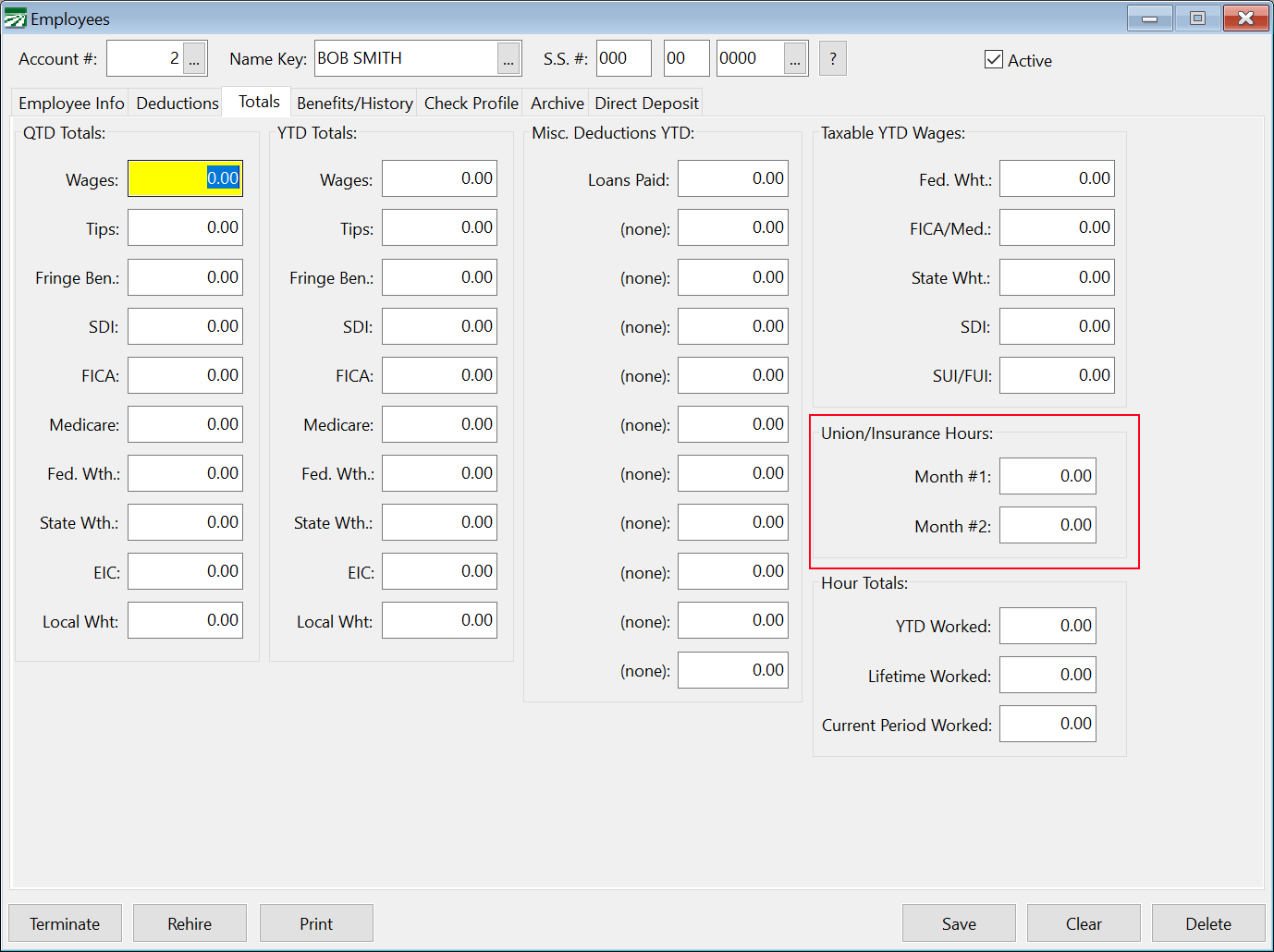1274x952 pixels.
Task: Delete the employee record
Action: click(x=1208, y=923)
